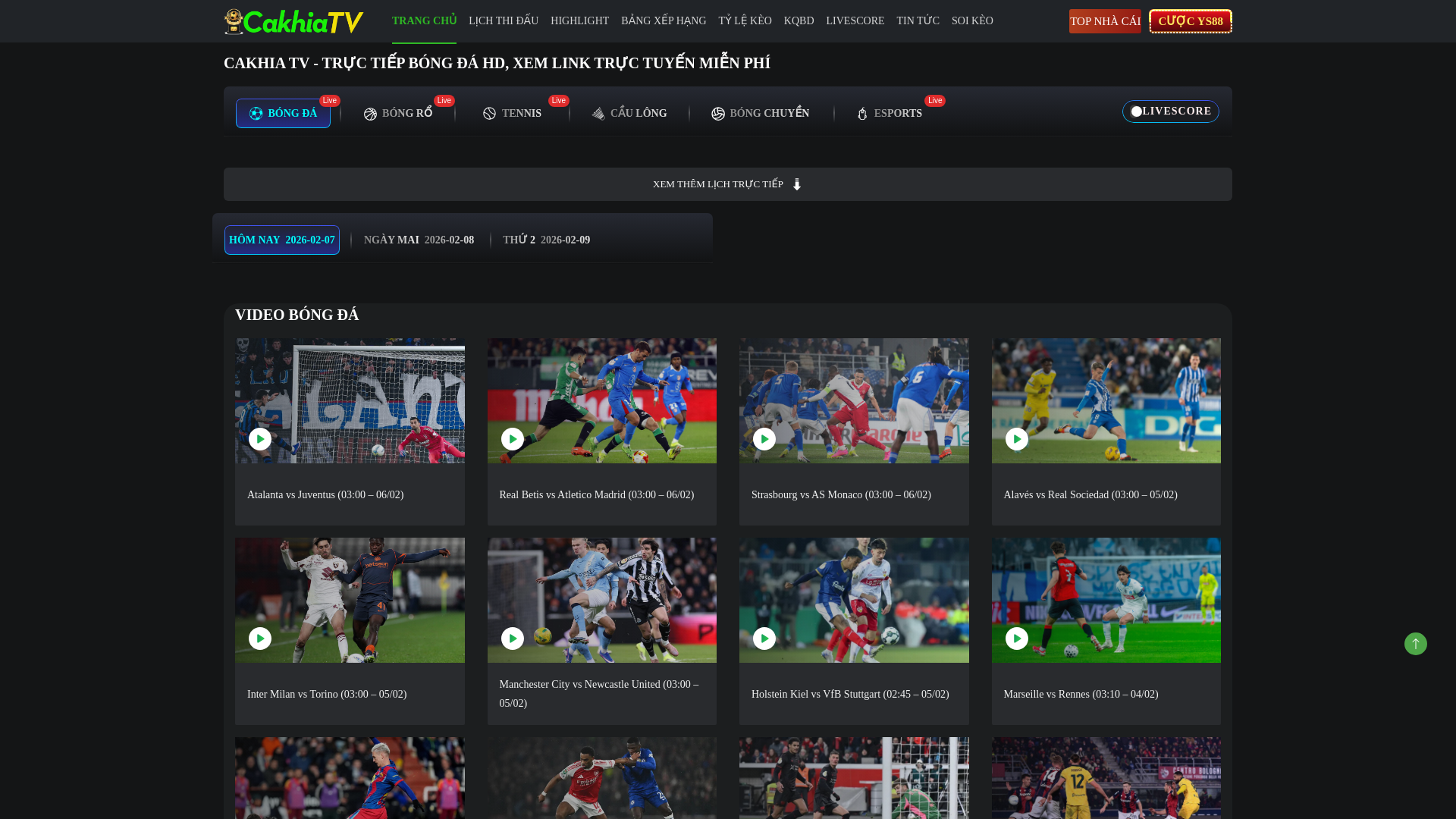Open the KQBD results page
1456x819 pixels.
pos(799,20)
